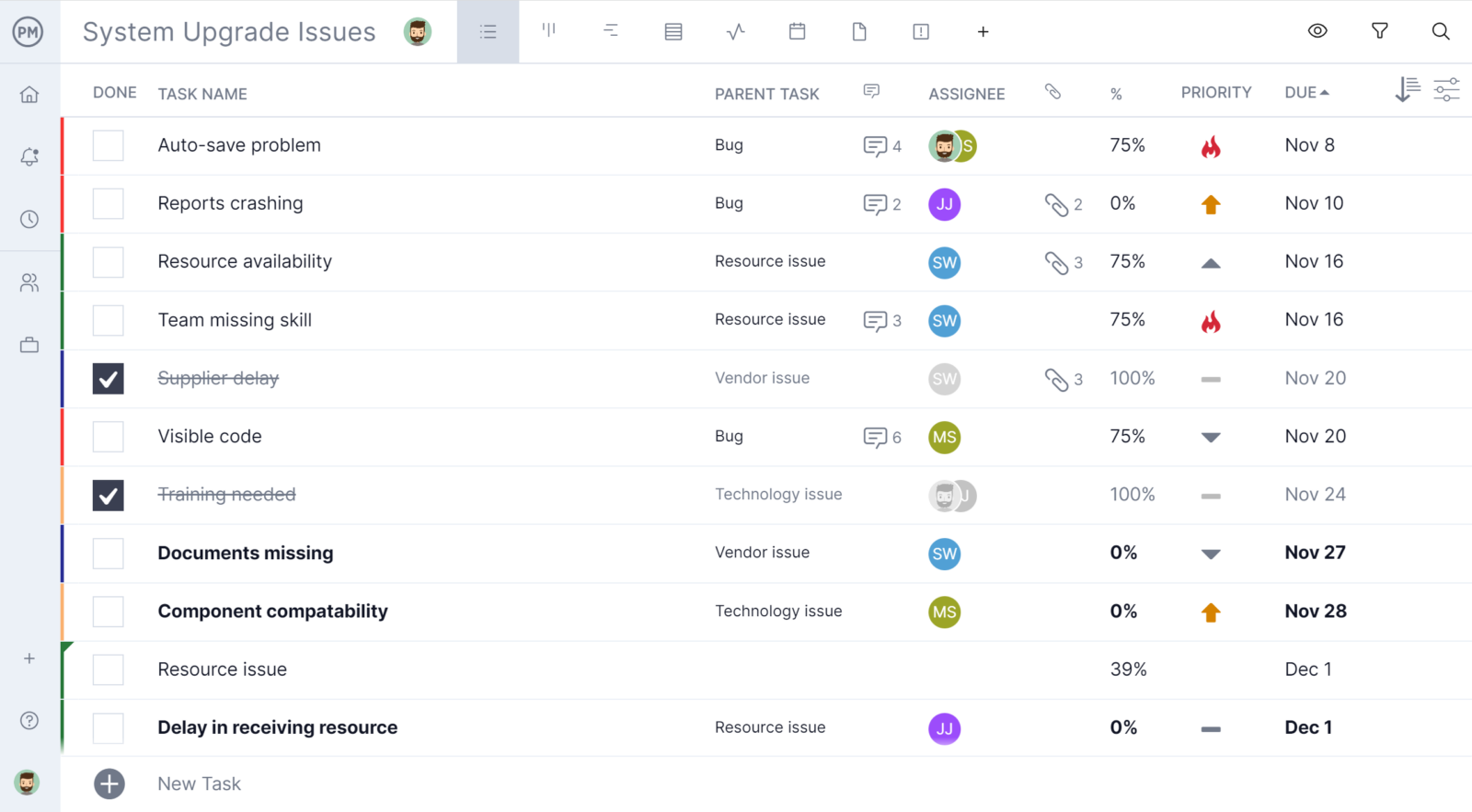
Task: Open the filter funnel icon
Action: tap(1379, 31)
